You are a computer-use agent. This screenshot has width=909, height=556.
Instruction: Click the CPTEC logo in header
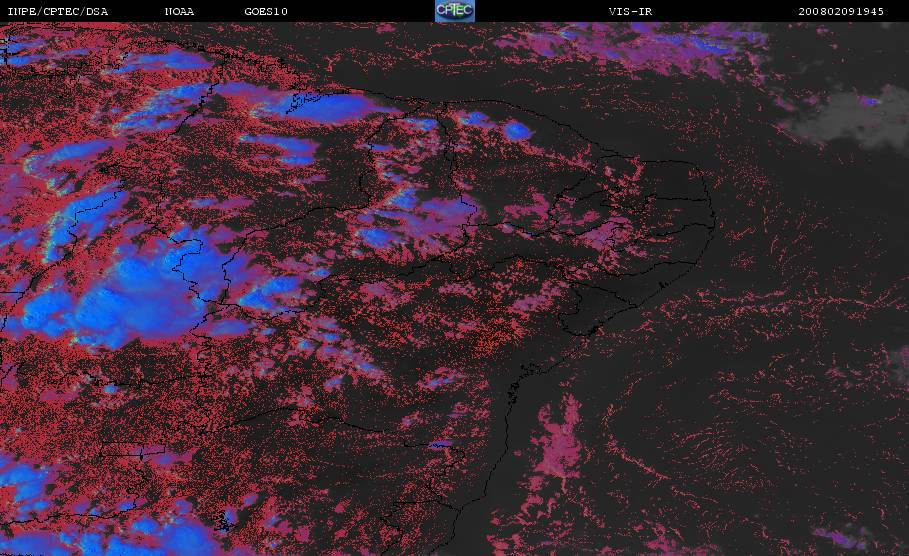[x=454, y=10]
